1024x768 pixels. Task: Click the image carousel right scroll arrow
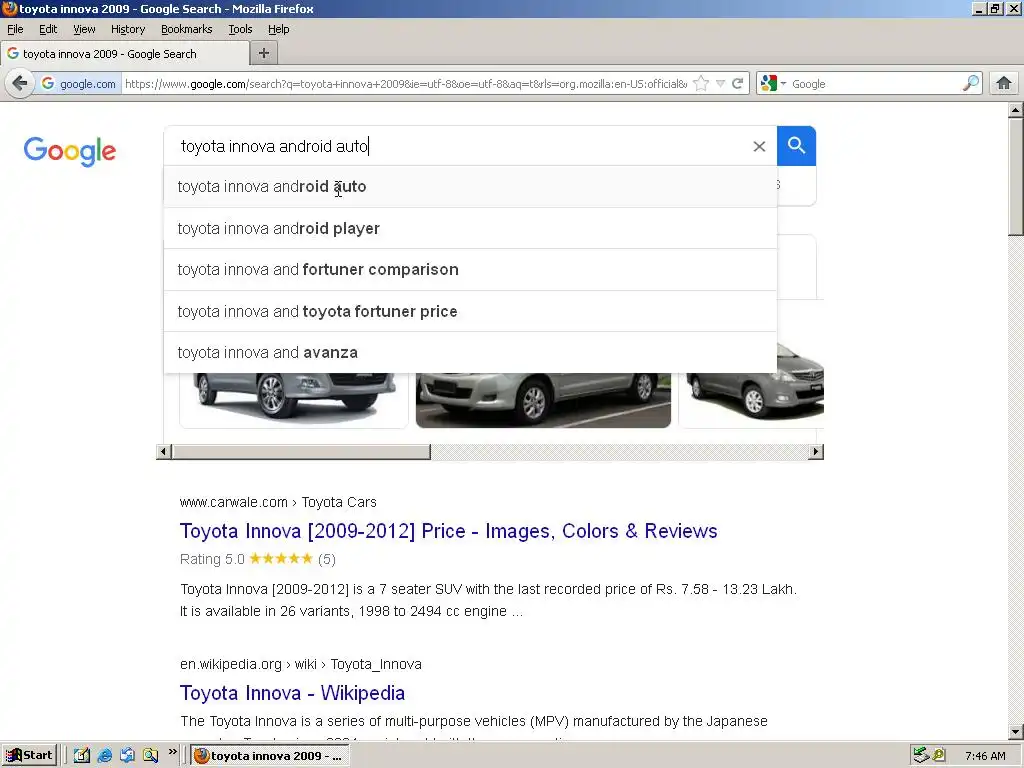815,451
